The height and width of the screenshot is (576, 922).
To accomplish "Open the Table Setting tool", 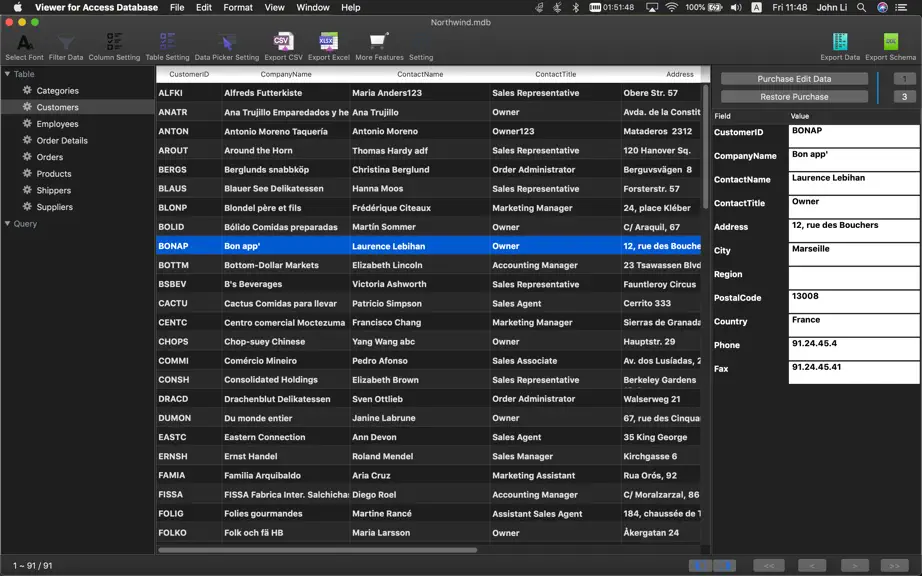I will [x=167, y=47].
